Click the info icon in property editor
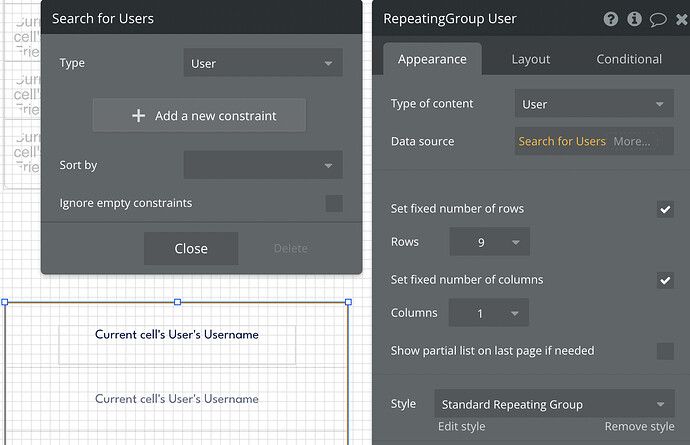Viewport: 690px width, 445px height. click(x=634, y=19)
